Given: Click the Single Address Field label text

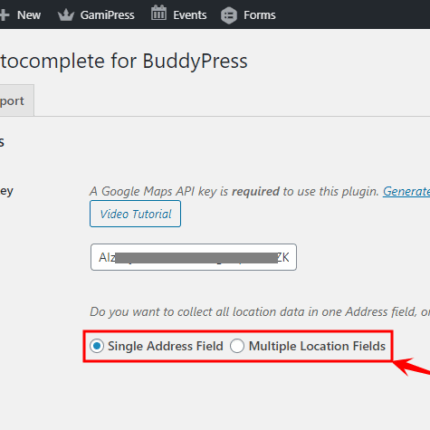Looking at the screenshot, I should tap(165, 346).
